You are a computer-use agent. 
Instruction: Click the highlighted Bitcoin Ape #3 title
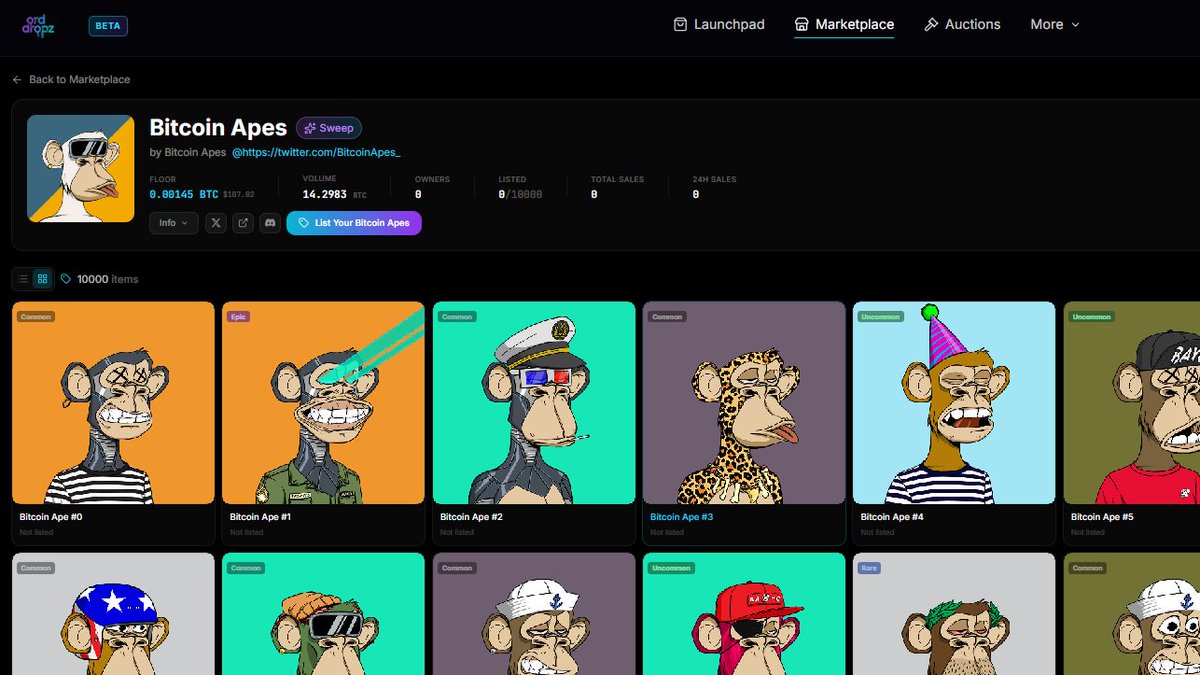click(x=682, y=517)
